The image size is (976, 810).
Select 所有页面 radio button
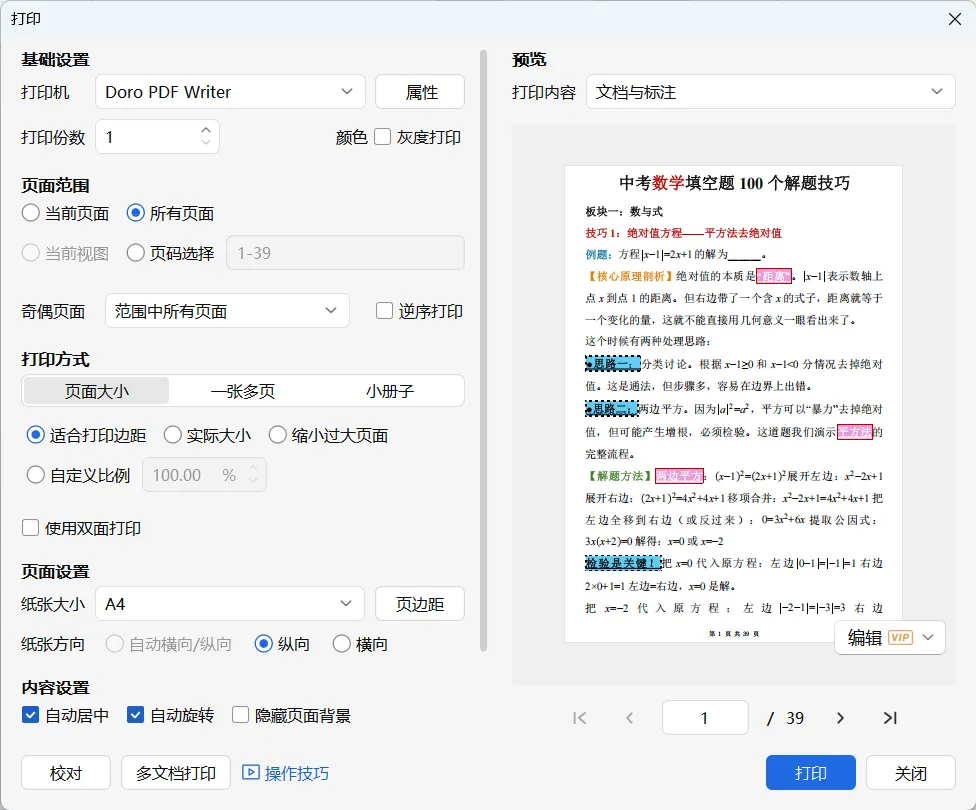coord(135,213)
